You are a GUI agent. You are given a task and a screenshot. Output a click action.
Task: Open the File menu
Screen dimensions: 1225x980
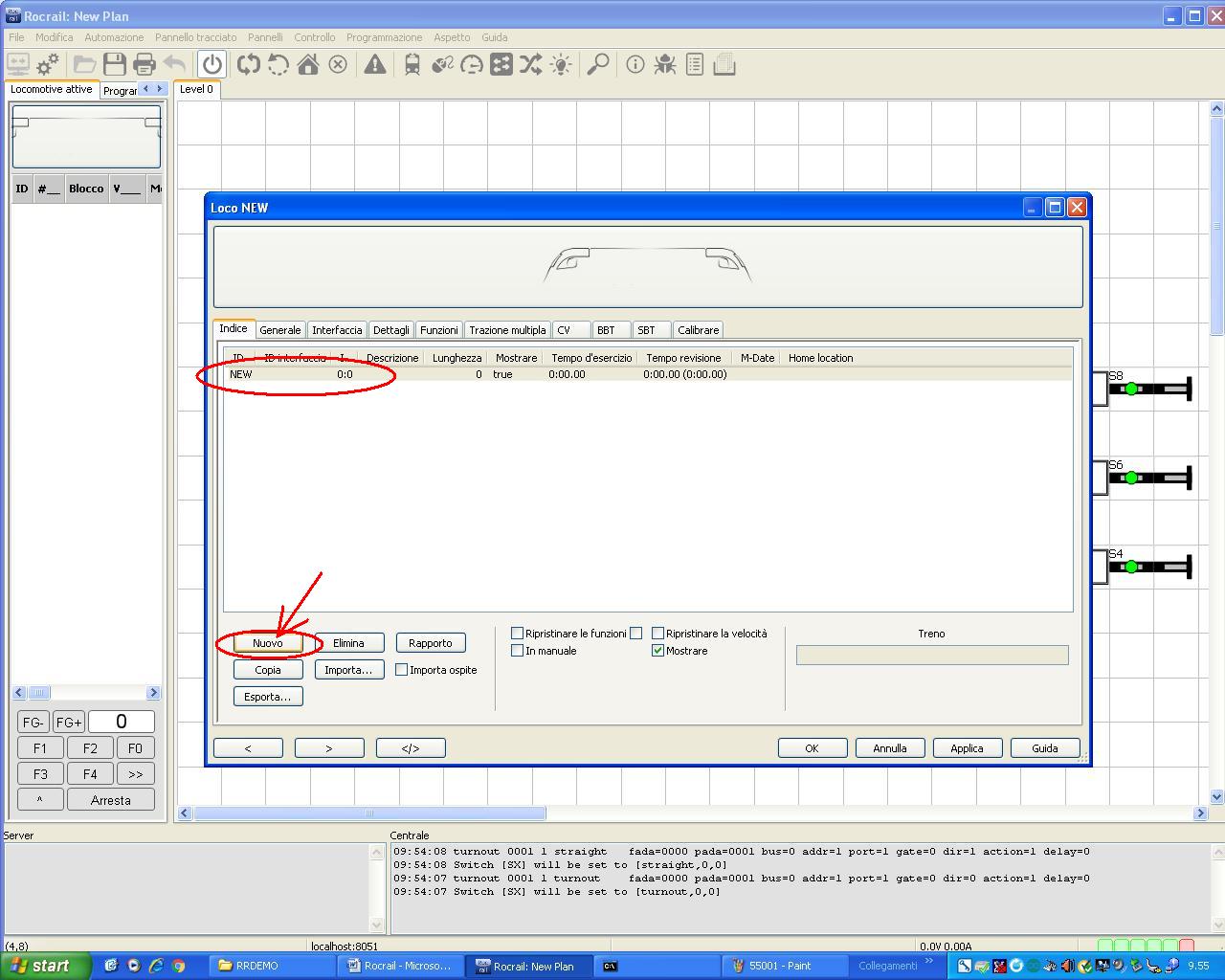click(x=16, y=37)
